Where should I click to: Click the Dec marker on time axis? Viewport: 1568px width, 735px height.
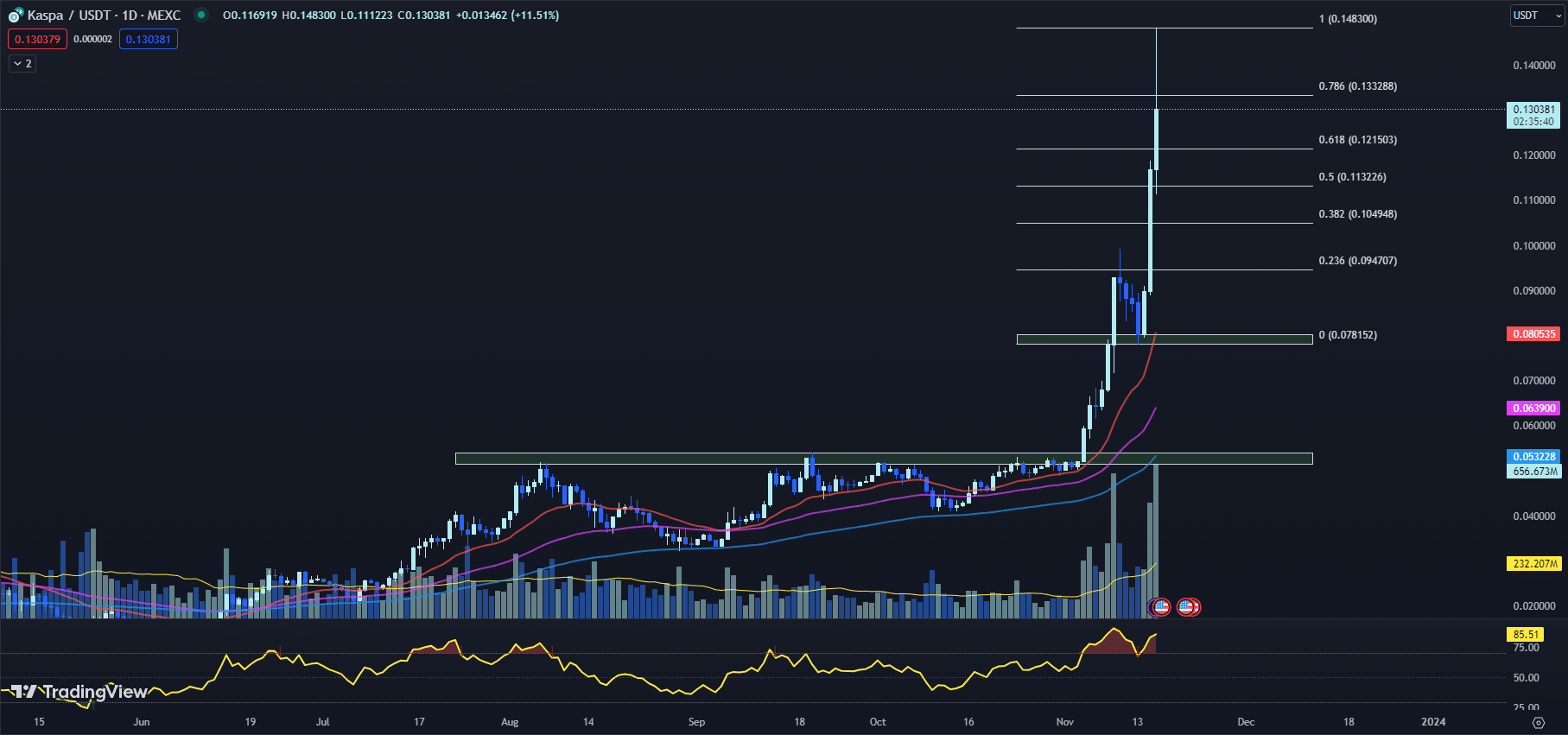[1246, 722]
